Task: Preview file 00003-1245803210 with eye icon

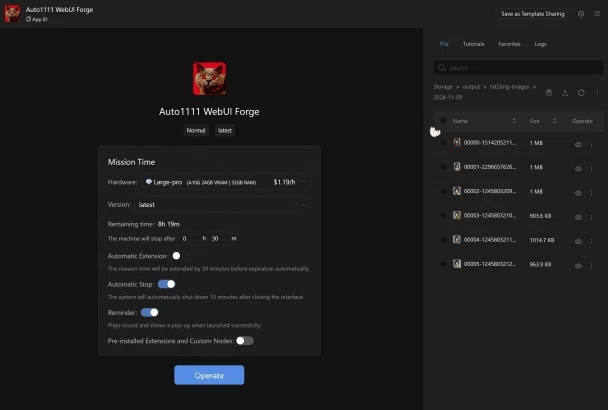Action: click(x=578, y=217)
